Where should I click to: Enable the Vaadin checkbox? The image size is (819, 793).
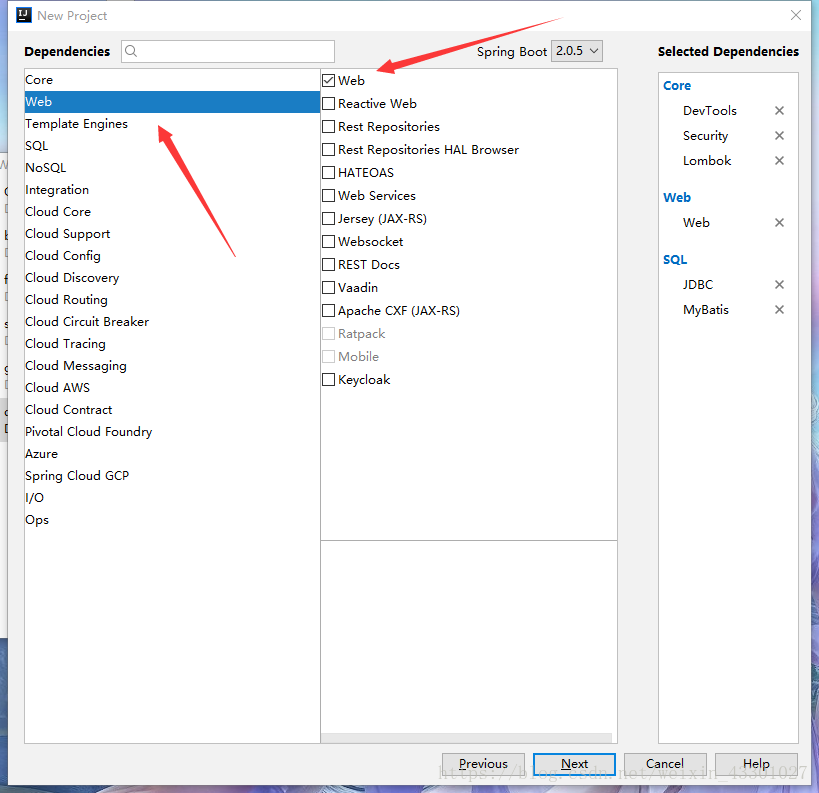click(329, 287)
